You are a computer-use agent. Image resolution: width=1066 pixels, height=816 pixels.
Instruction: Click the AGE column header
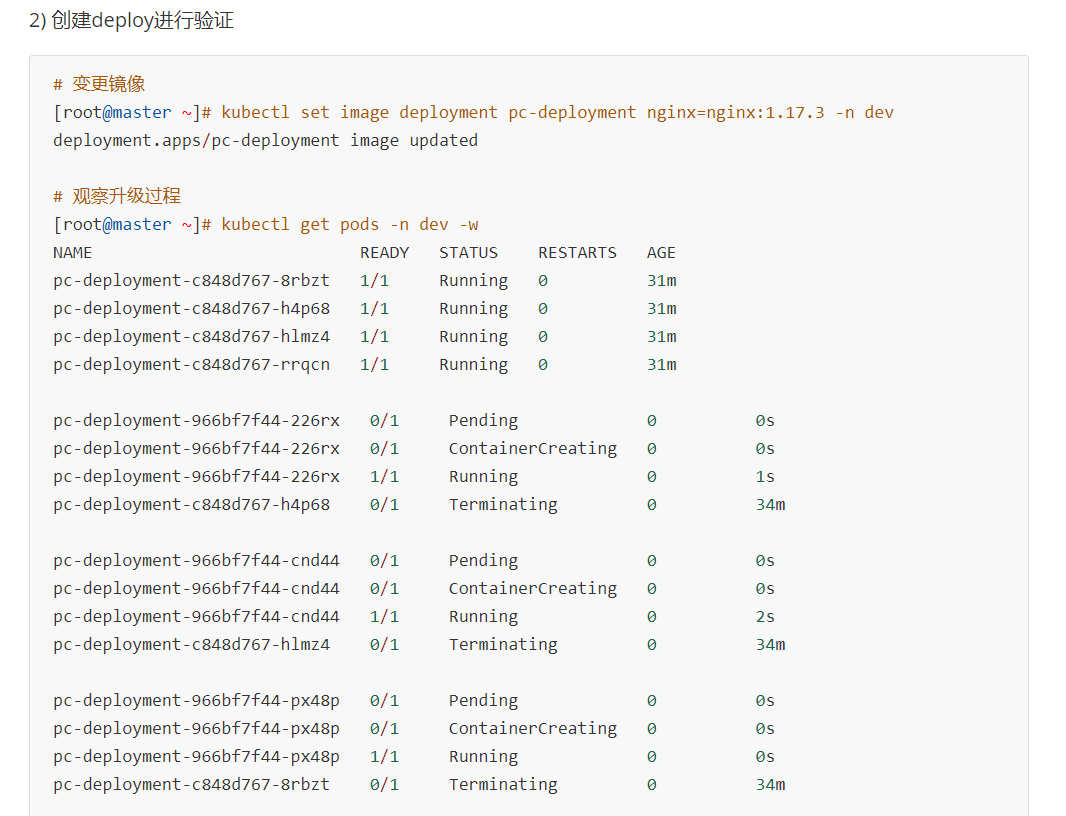pyautogui.click(x=661, y=253)
